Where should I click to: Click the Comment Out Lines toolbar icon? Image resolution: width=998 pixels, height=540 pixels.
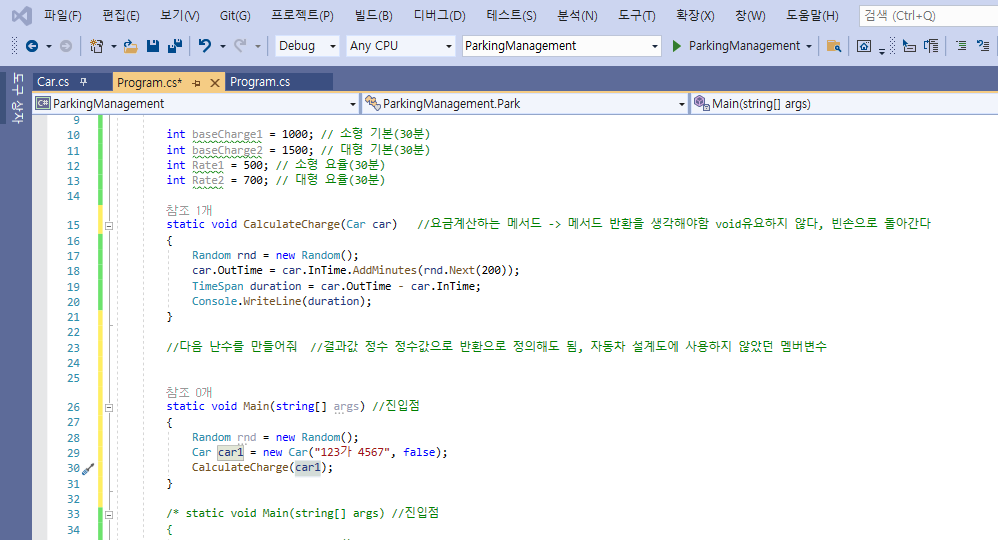(x=983, y=46)
